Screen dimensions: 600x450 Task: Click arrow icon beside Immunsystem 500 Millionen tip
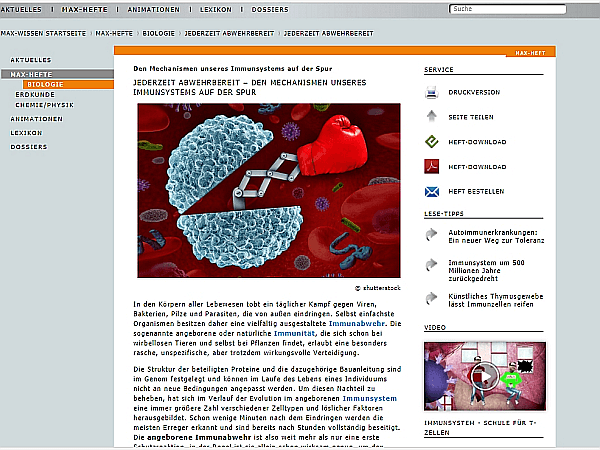click(x=432, y=266)
